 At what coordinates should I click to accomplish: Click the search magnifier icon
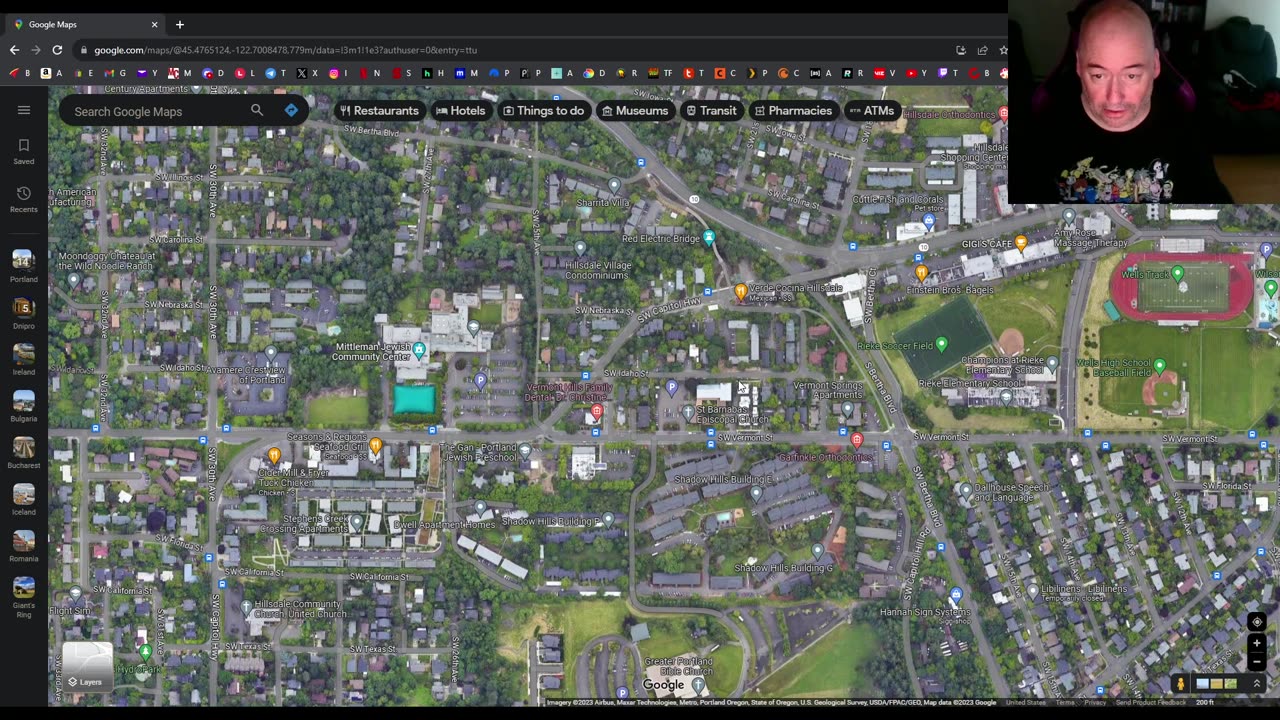pos(257,110)
